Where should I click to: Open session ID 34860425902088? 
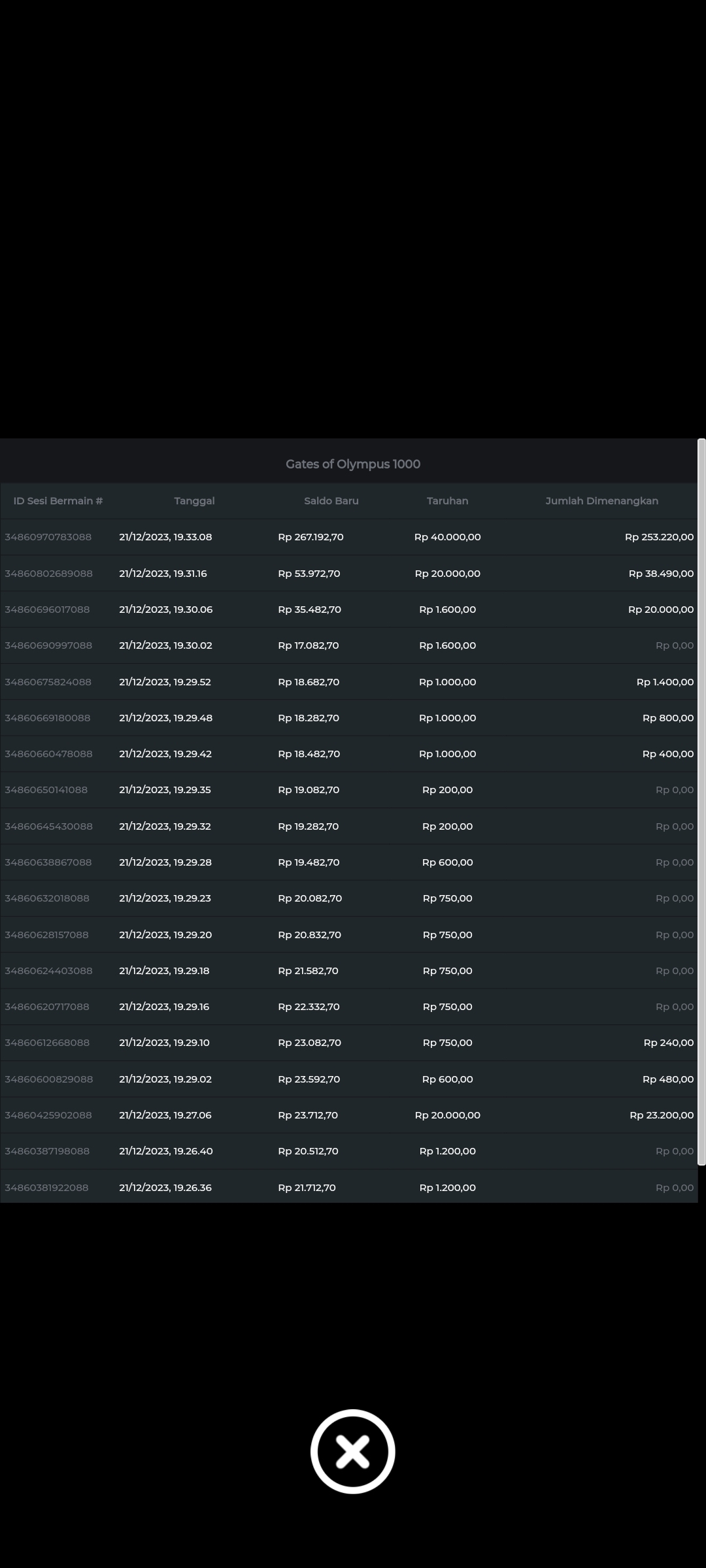48,1115
